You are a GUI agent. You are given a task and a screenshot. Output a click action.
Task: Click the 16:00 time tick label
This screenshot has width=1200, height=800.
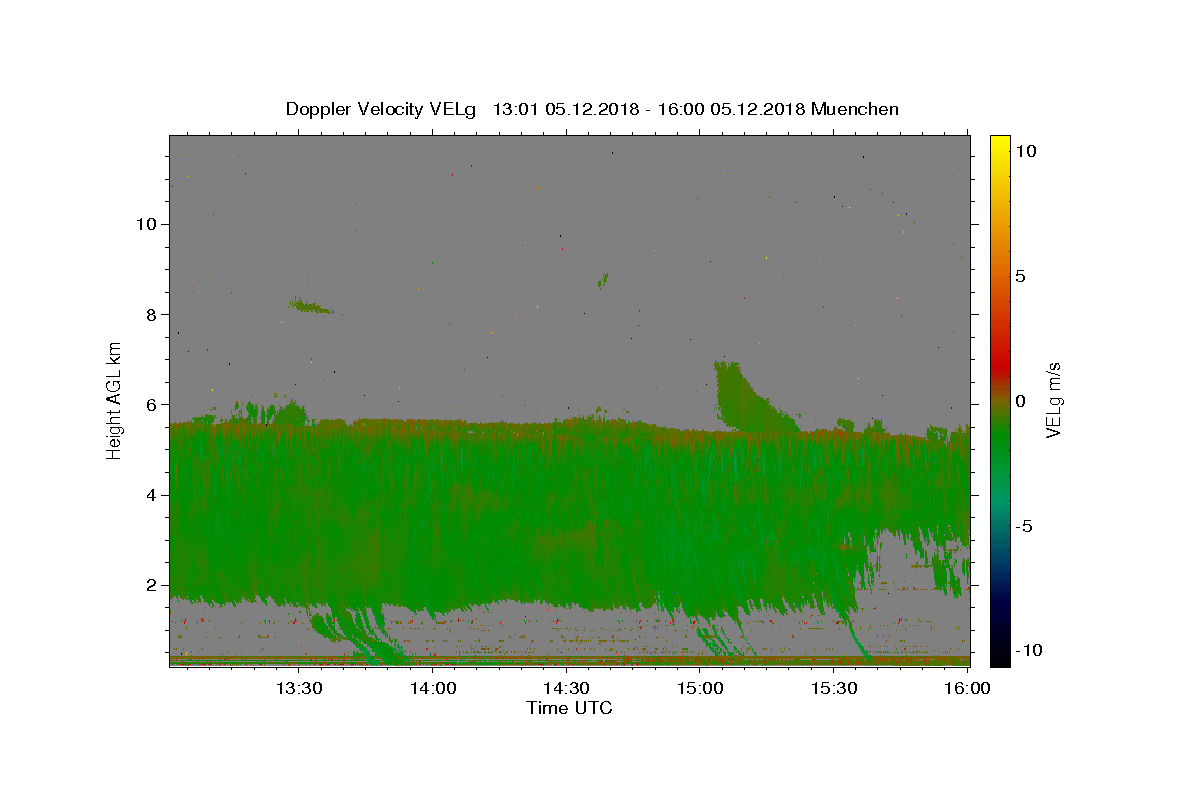[967, 688]
